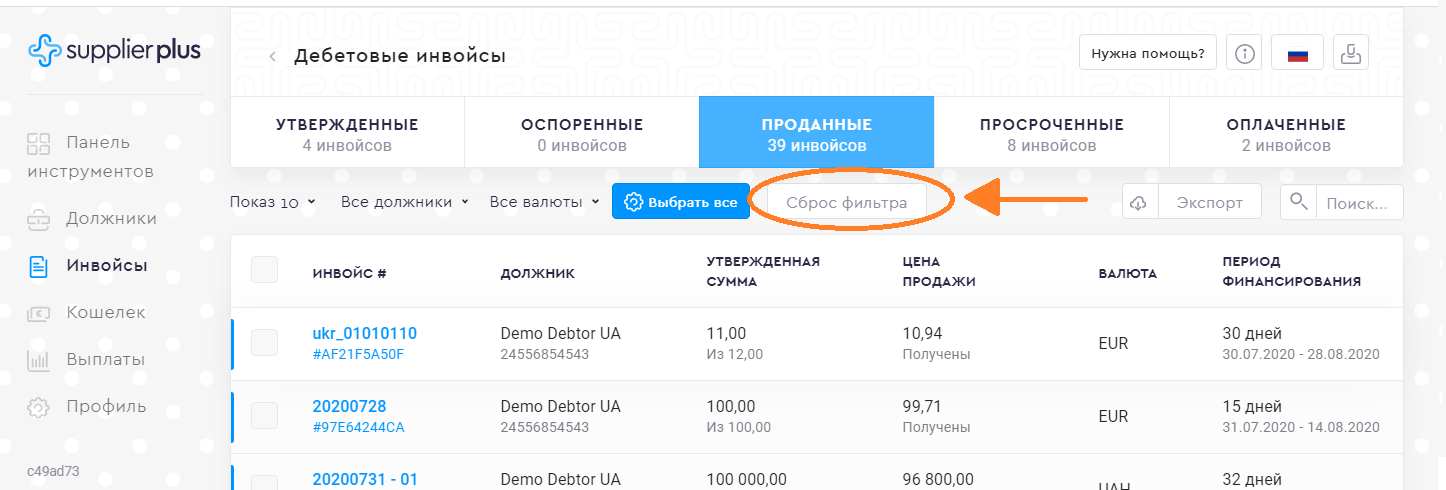This screenshot has height=490, width=1446.
Task: Click the Выбрать все button
Action: coord(680,202)
